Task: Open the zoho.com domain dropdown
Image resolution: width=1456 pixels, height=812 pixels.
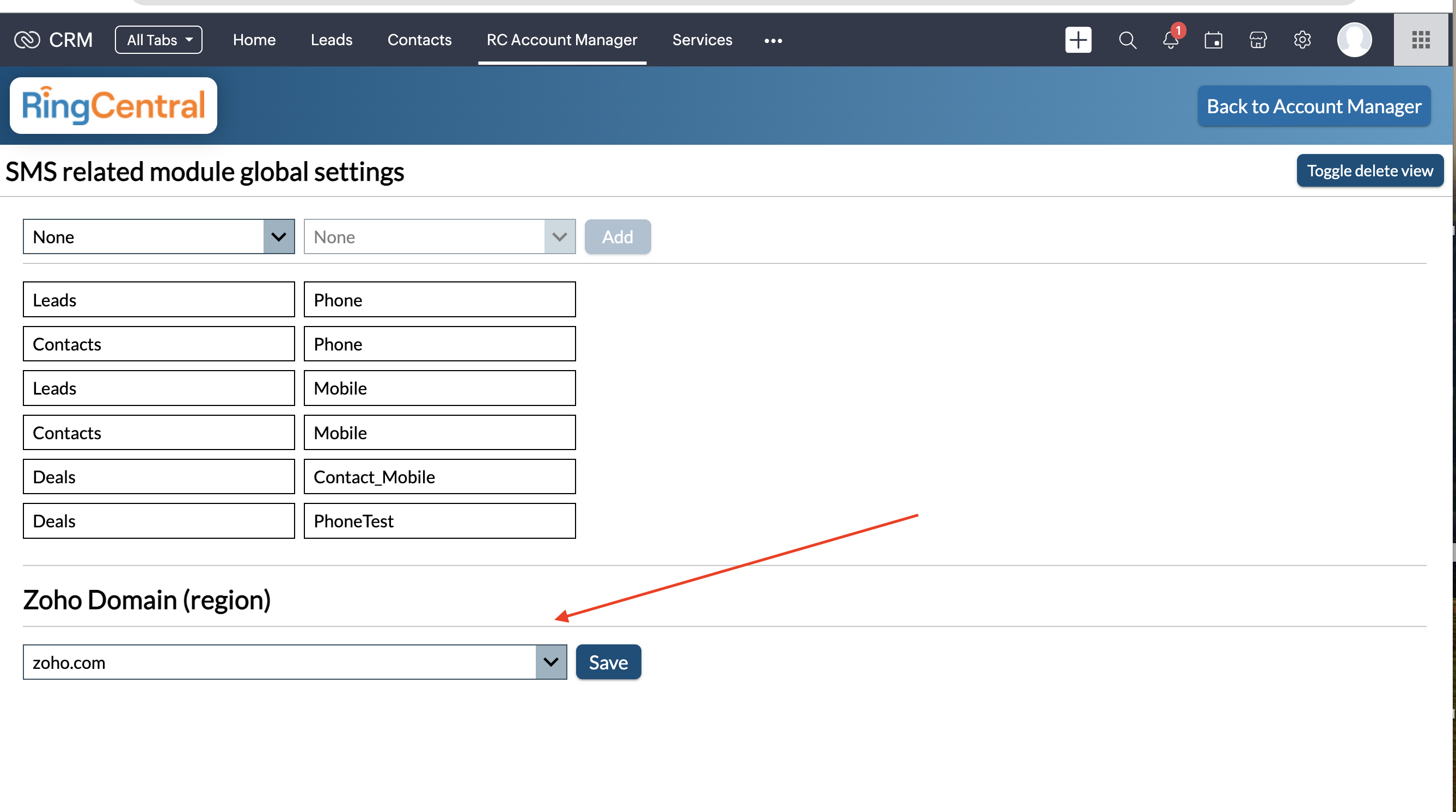Action: tap(295, 662)
